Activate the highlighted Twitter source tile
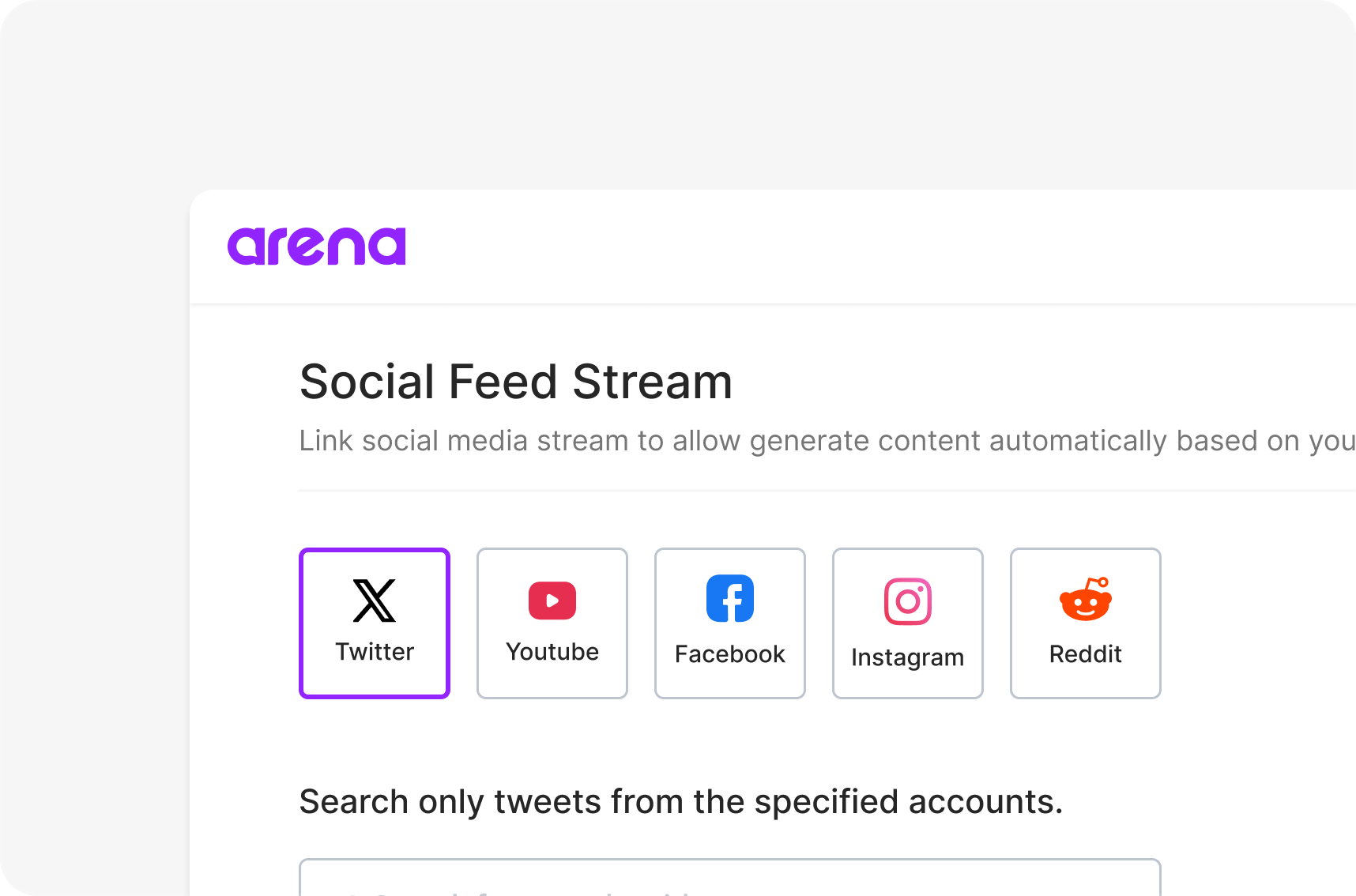Screen dimensions: 1356x896 click(x=375, y=623)
